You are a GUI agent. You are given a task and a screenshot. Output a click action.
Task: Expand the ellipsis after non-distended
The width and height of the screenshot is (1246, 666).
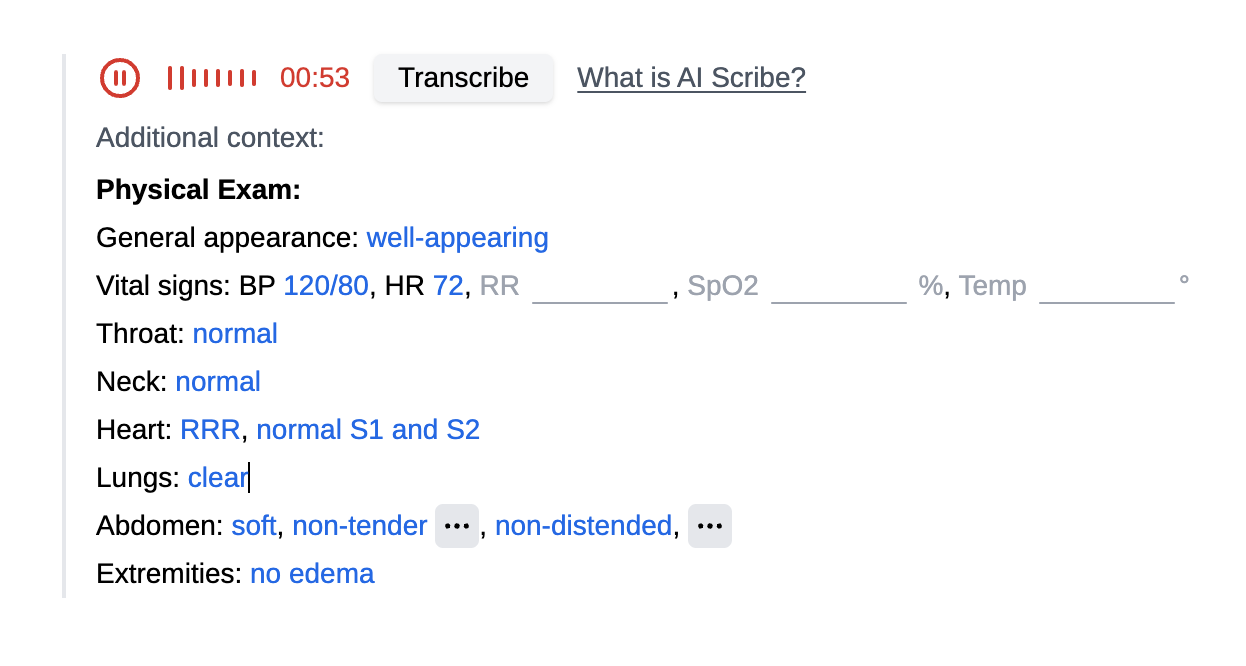point(709,526)
